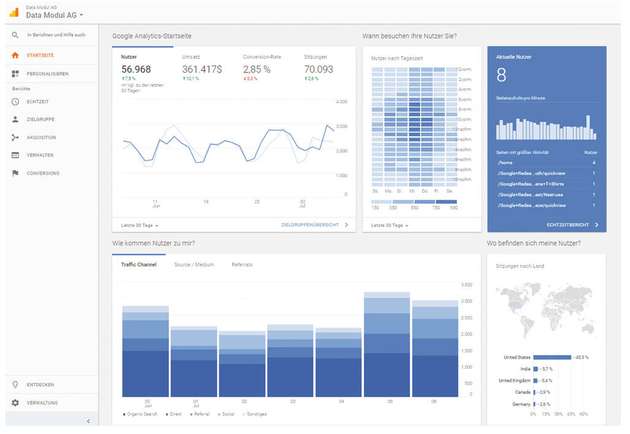Click the Google Analytics-Startseite heading

pyautogui.click(x=152, y=36)
